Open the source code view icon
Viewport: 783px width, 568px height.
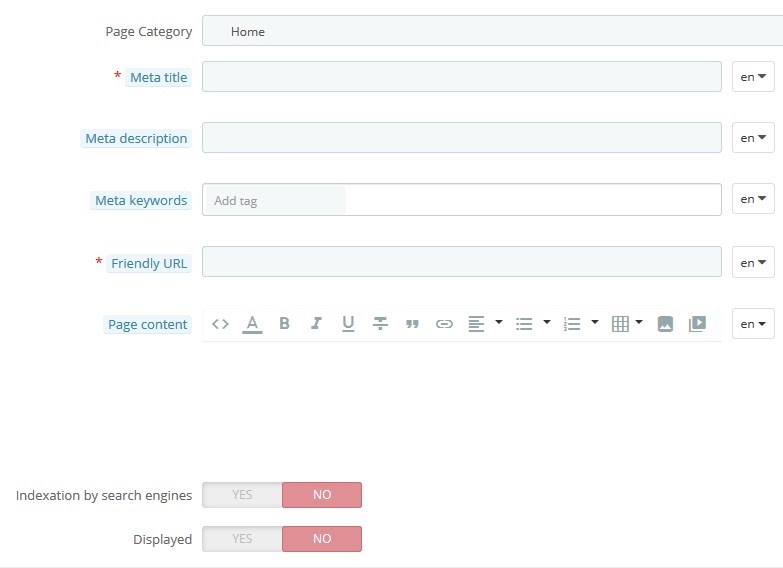(x=220, y=324)
